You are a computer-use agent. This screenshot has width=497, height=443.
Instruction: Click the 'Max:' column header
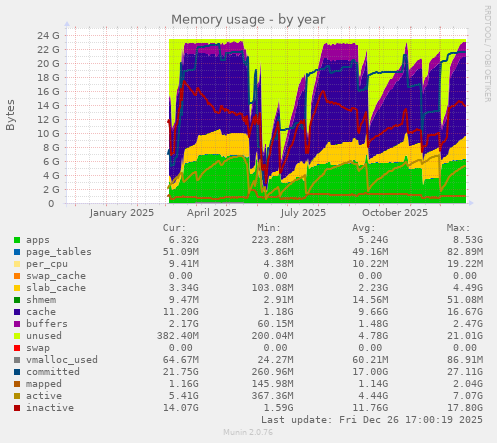pos(458,228)
